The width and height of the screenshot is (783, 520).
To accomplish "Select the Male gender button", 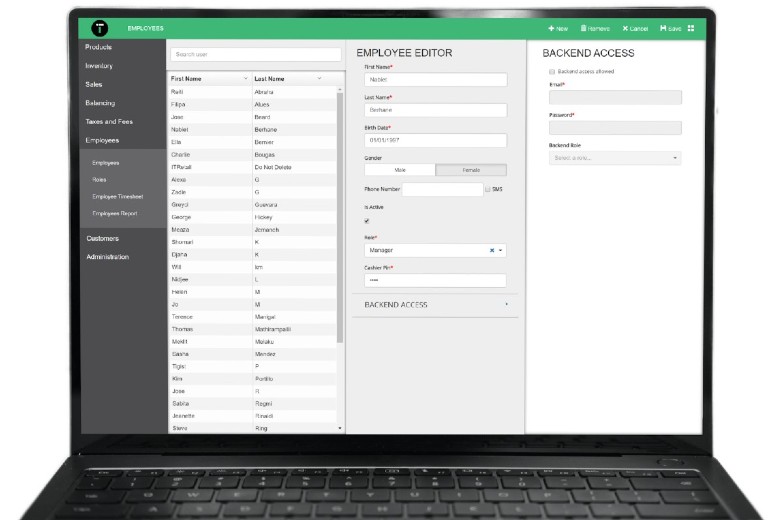I will [x=400, y=170].
